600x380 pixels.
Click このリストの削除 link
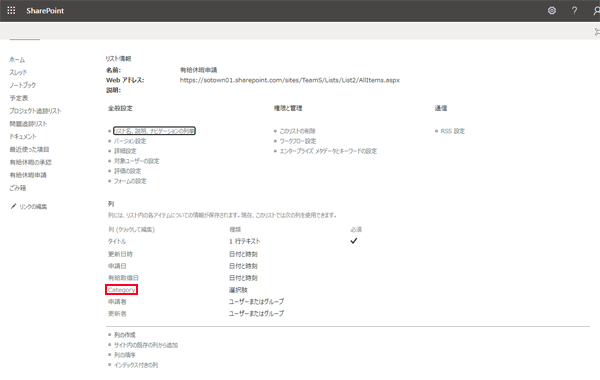point(297,131)
